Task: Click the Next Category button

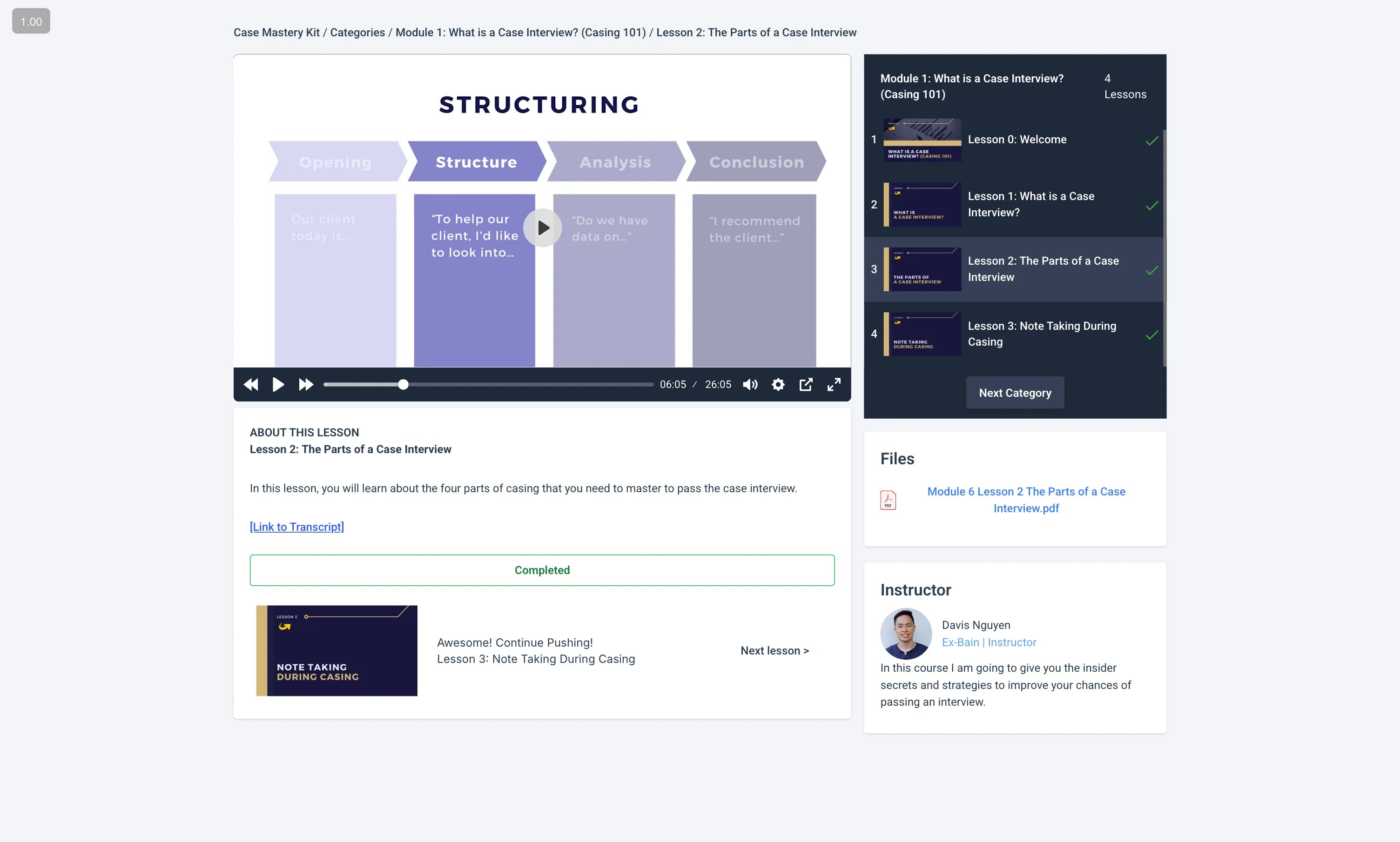Action: click(1015, 393)
